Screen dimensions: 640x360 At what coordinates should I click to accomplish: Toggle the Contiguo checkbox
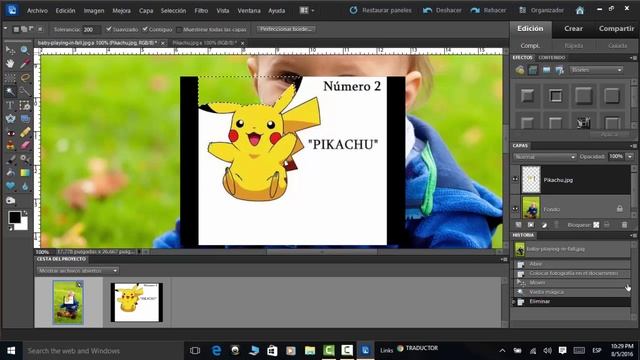145,29
